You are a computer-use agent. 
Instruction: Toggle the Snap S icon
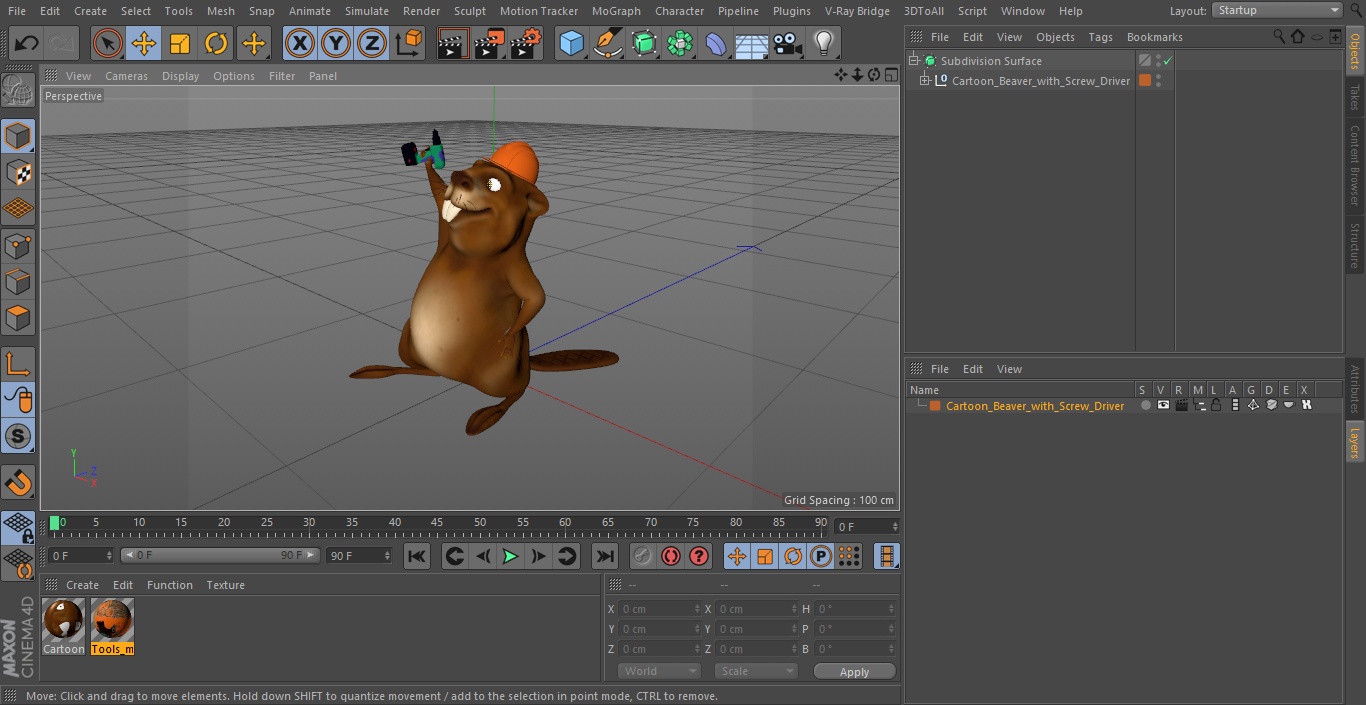click(x=18, y=436)
